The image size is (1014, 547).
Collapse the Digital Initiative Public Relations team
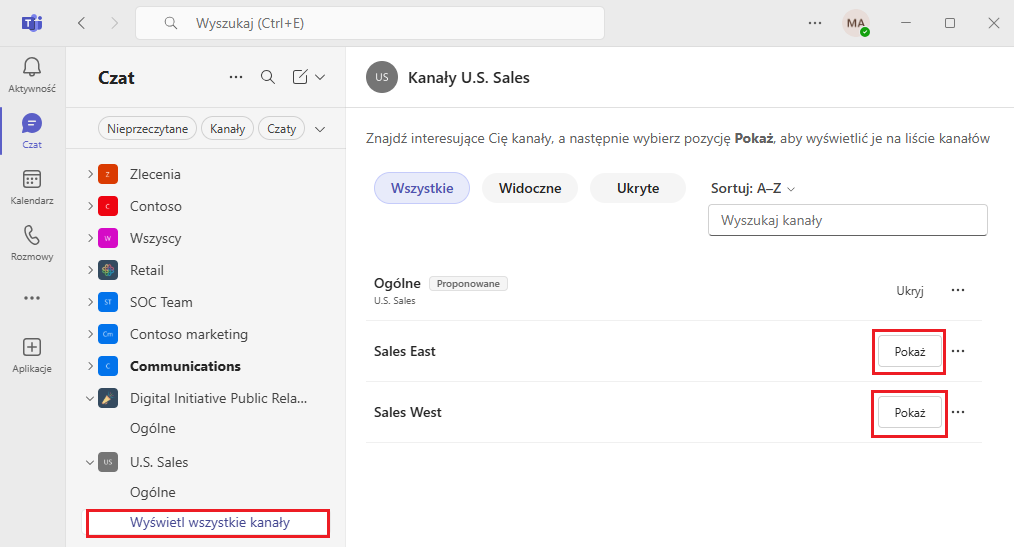point(90,398)
